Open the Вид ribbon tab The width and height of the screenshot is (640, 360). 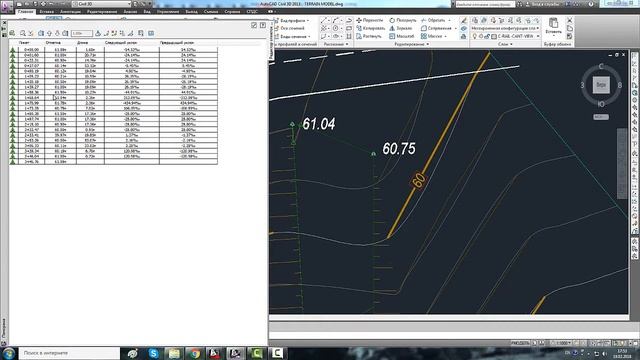(147, 11)
